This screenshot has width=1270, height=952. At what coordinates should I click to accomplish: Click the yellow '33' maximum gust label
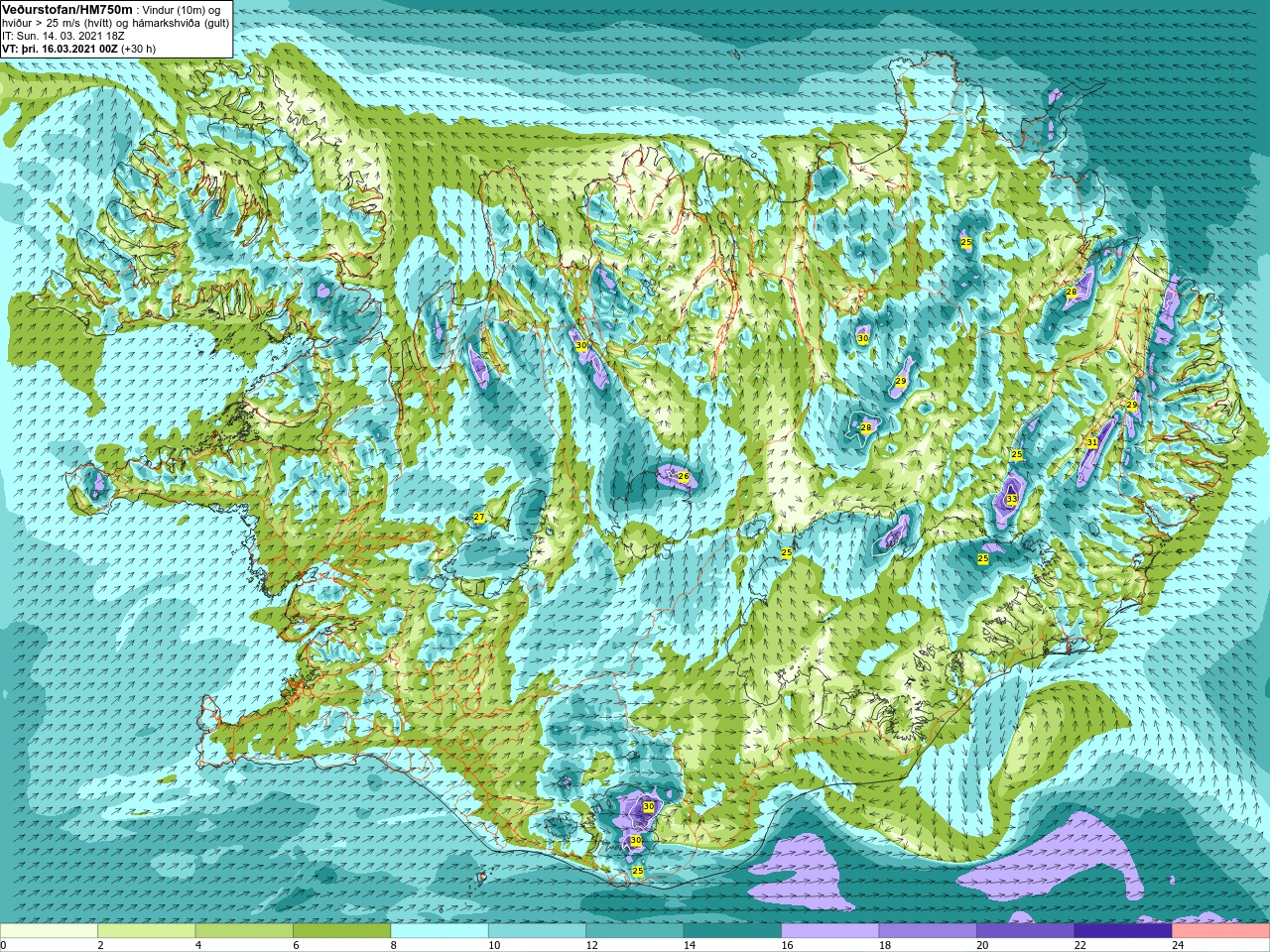[1011, 500]
